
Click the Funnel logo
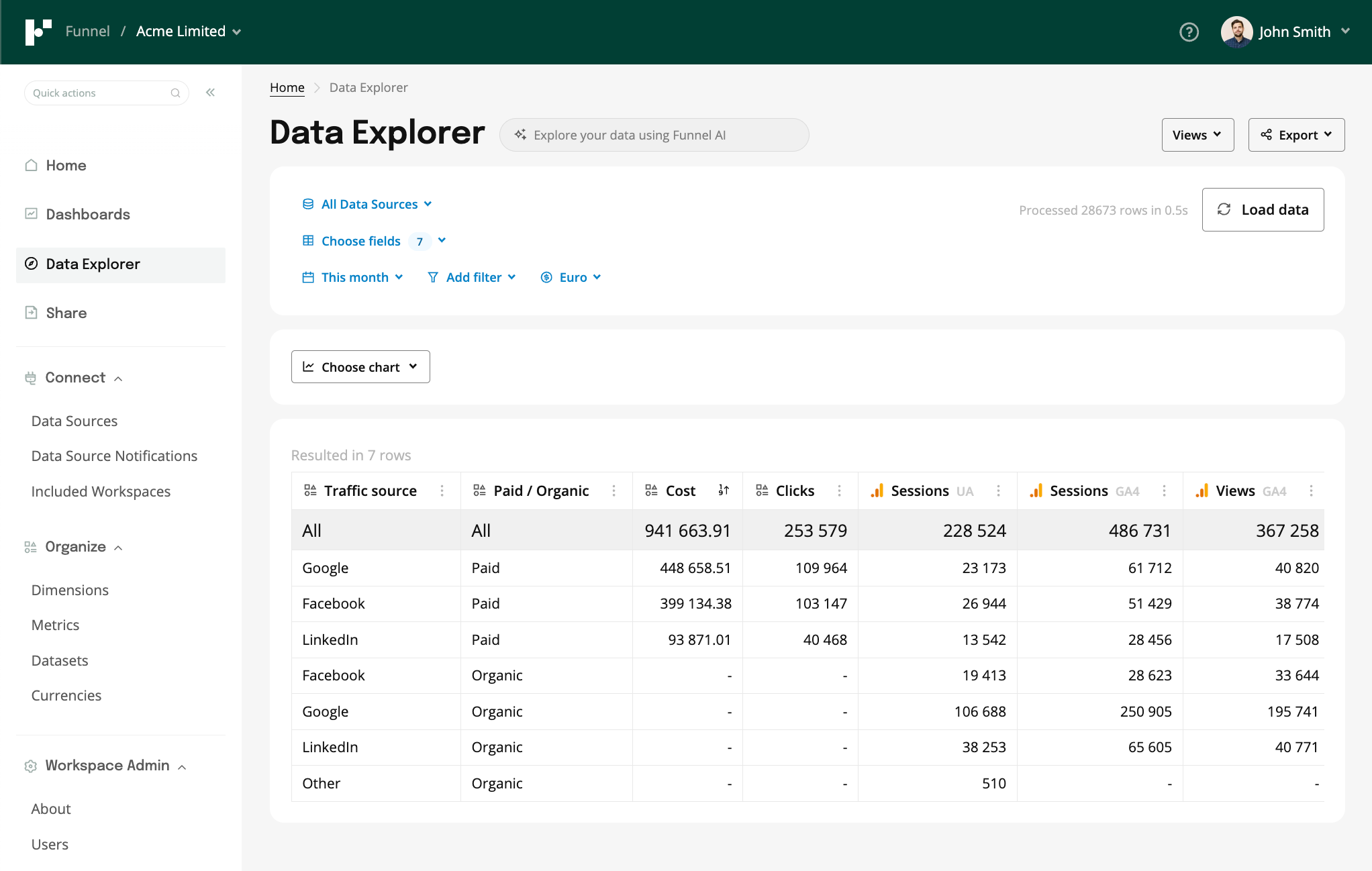(38, 32)
